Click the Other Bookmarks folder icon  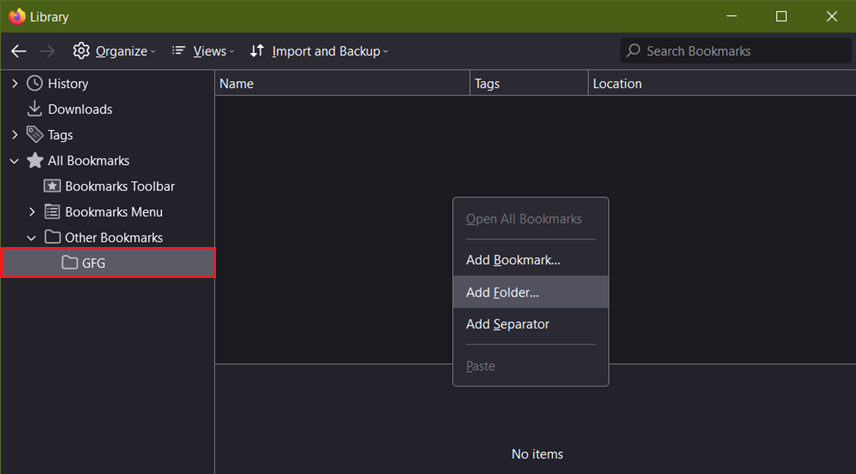52,237
